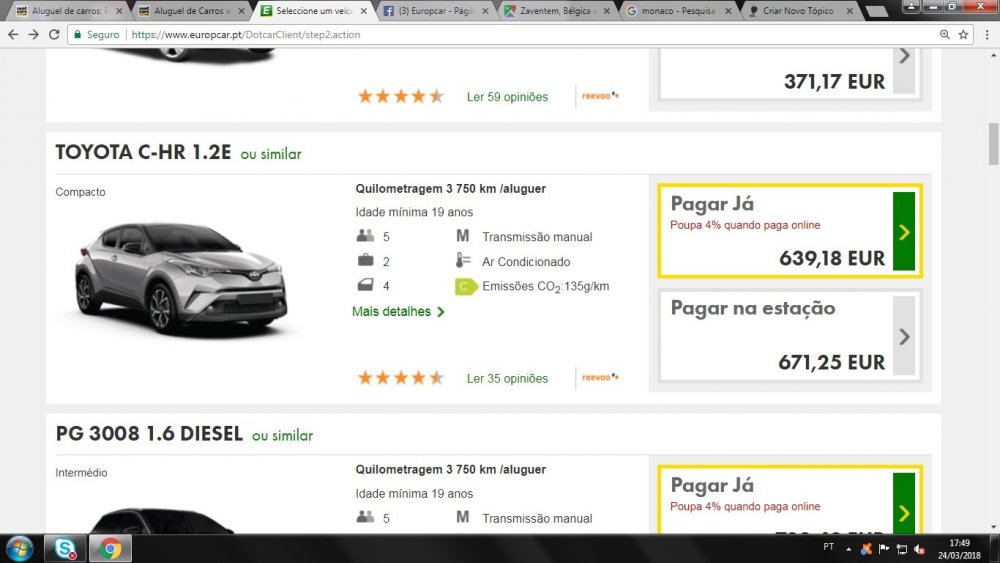Switch to the second Aluguel de Carros tab
Image resolution: width=1000 pixels, height=563 pixels.
pyautogui.click(x=189, y=11)
